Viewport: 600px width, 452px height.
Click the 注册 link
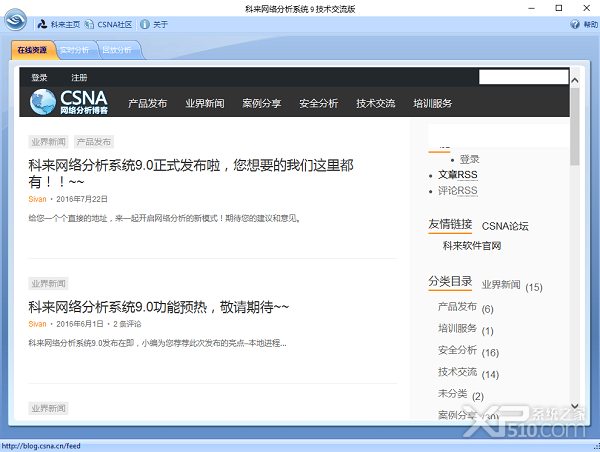[79, 78]
